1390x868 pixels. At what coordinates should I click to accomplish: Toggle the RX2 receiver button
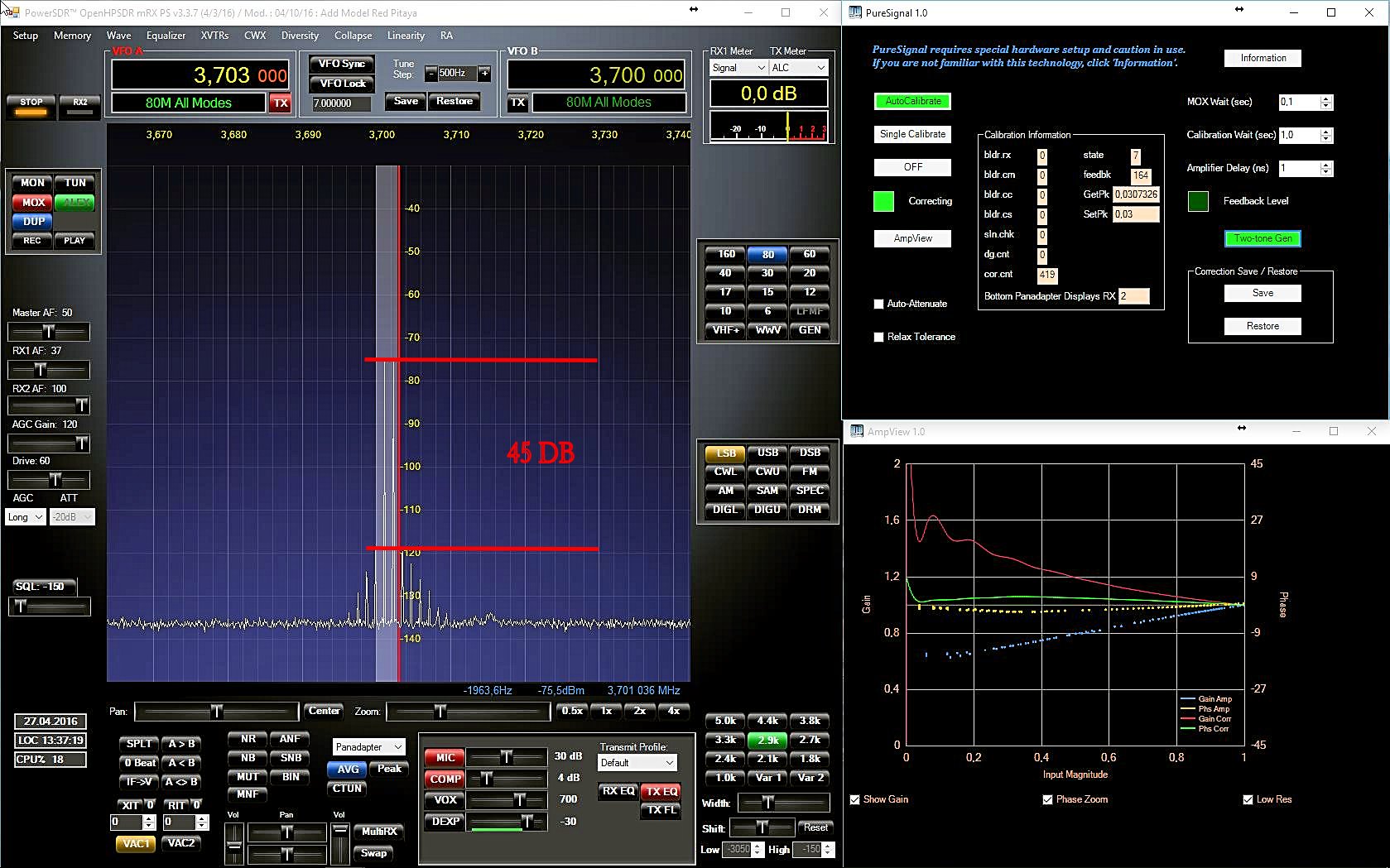(79, 105)
